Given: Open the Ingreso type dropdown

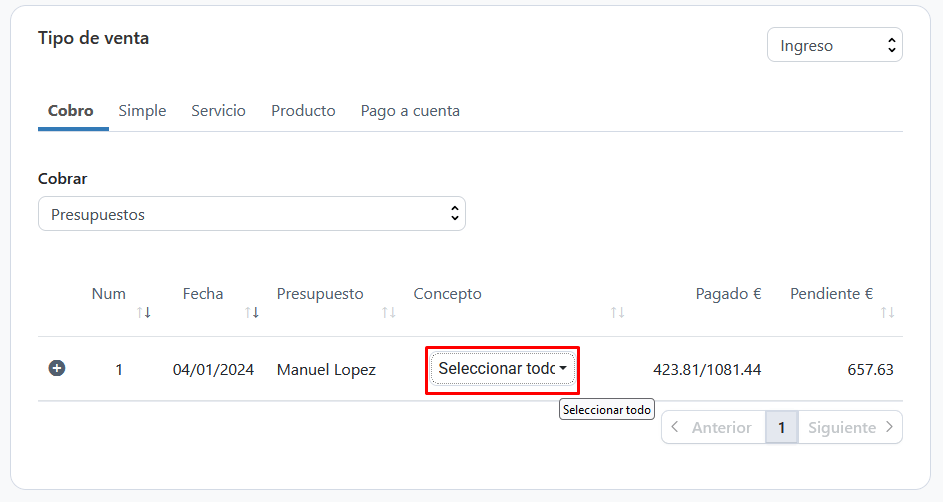Looking at the screenshot, I should (x=834, y=45).
